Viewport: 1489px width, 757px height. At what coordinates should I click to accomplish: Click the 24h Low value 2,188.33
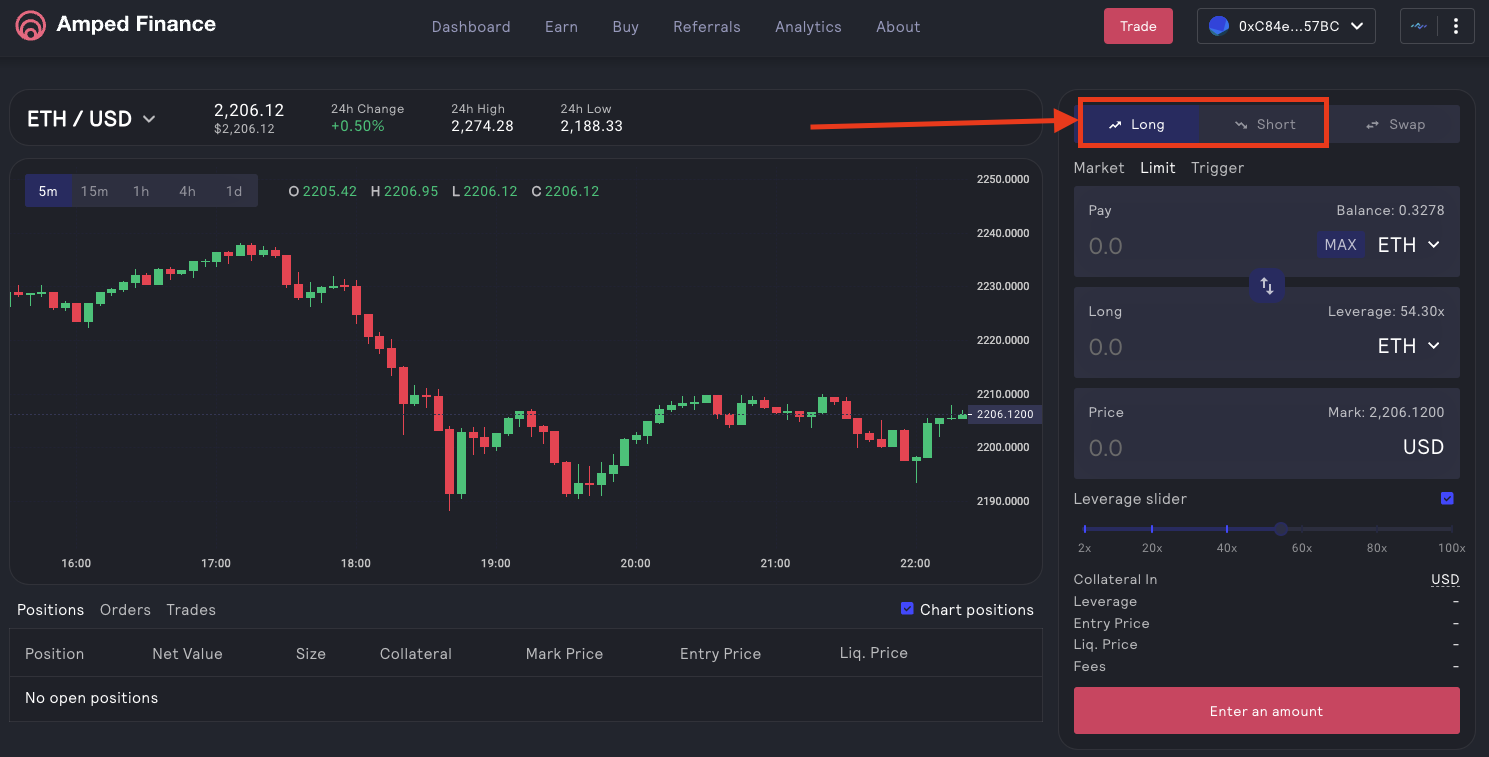click(591, 127)
